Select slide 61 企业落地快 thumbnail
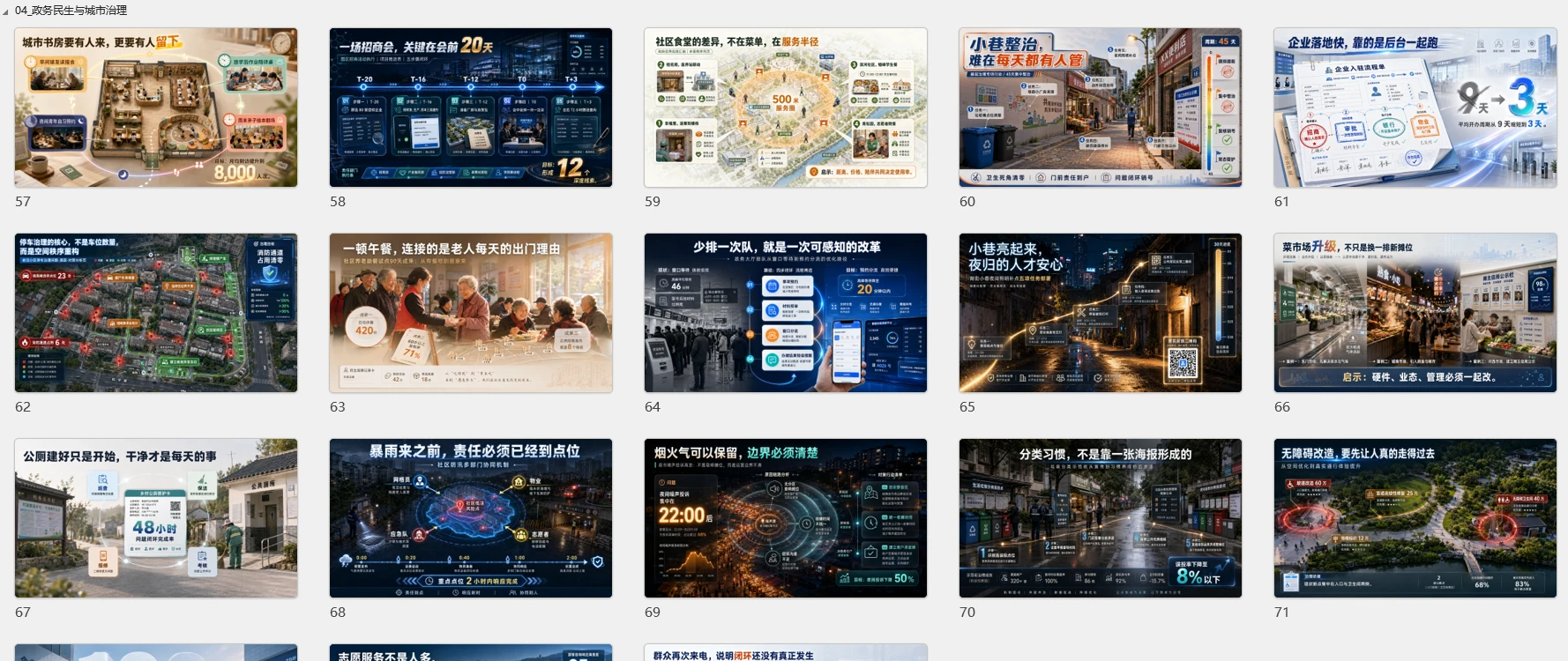Viewport: 1568px width, 661px height. point(1415,108)
